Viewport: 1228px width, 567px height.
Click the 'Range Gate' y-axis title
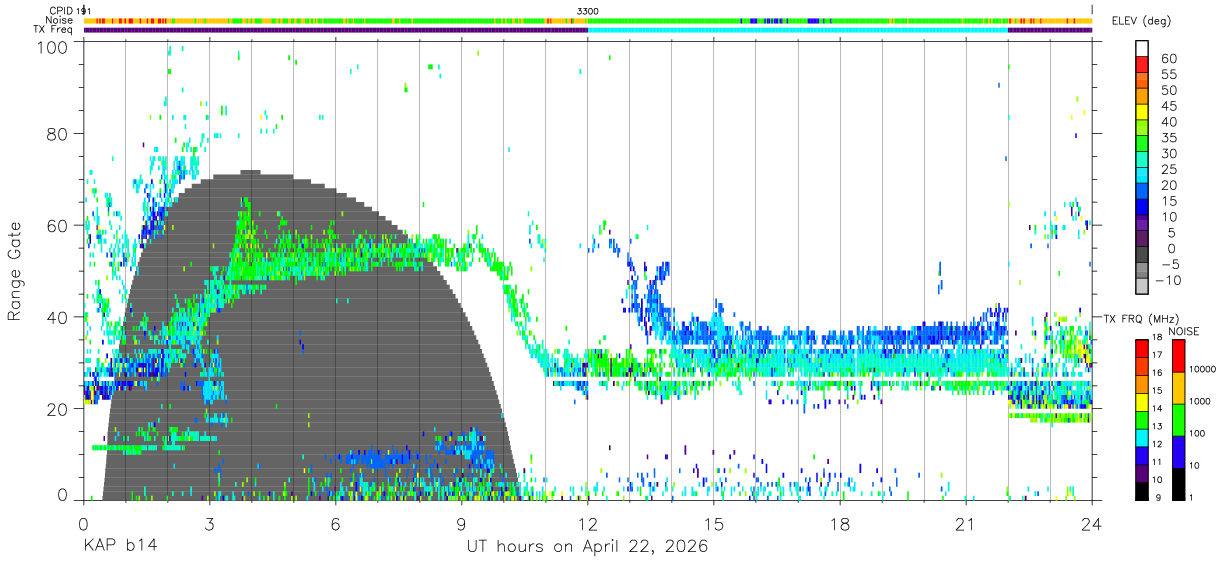pyautogui.click(x=16, y=271)
